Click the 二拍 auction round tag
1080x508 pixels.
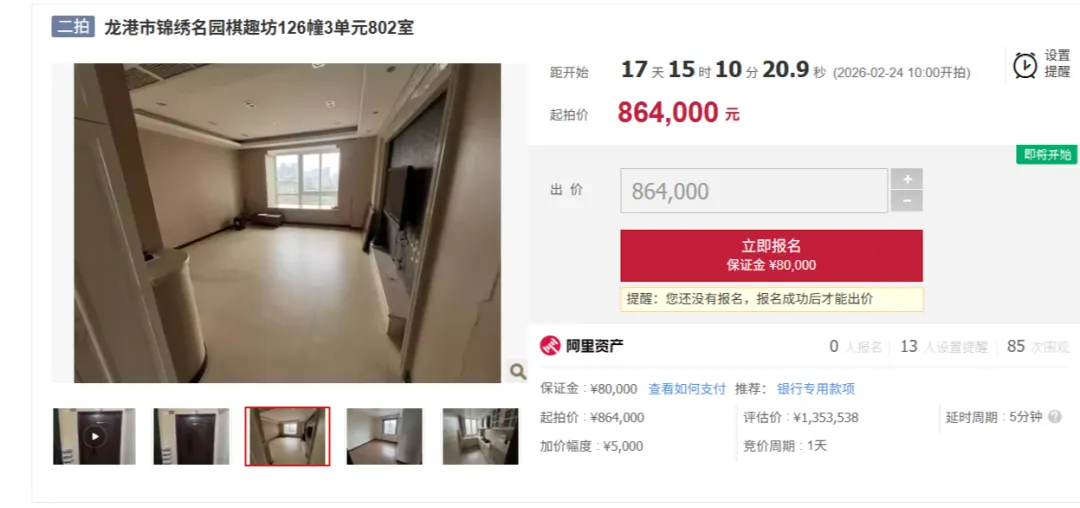73,27
